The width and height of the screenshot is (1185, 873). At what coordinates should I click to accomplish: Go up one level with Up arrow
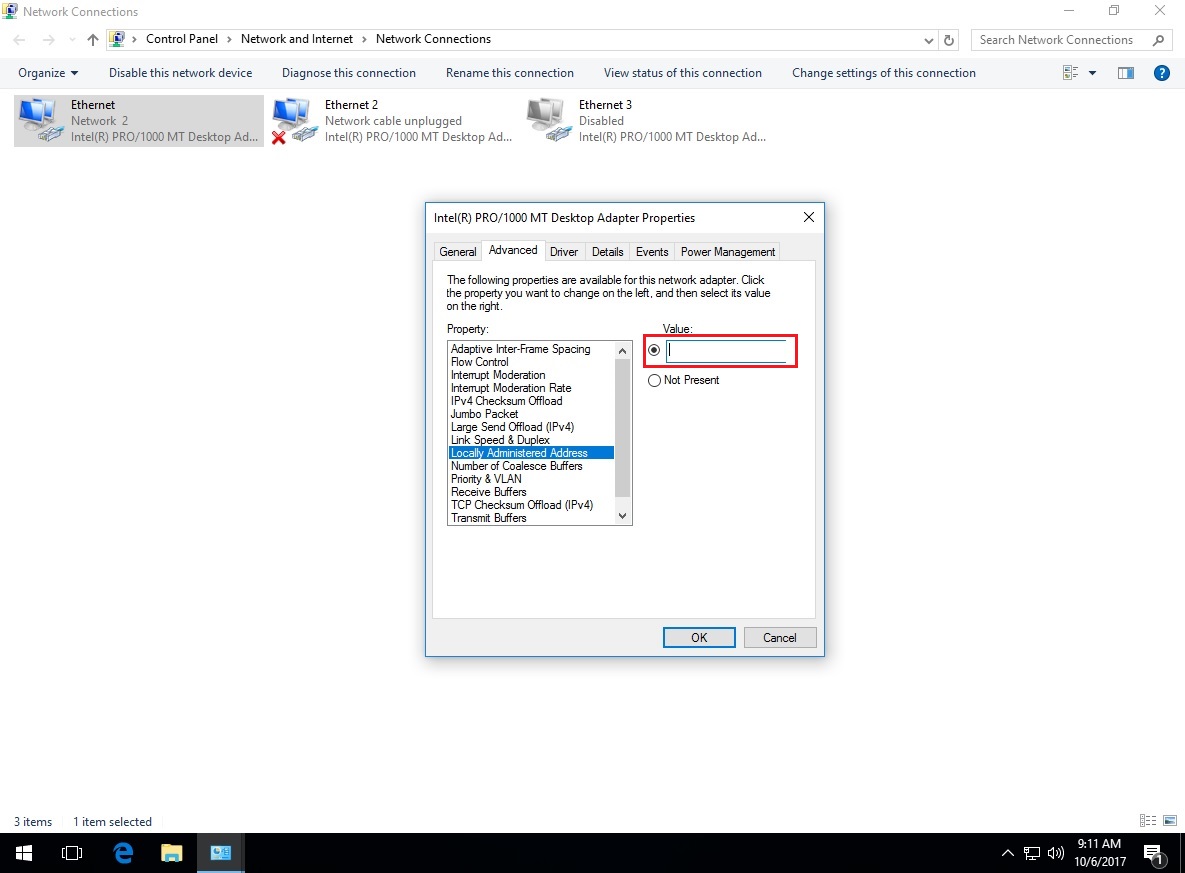[92, 40]
